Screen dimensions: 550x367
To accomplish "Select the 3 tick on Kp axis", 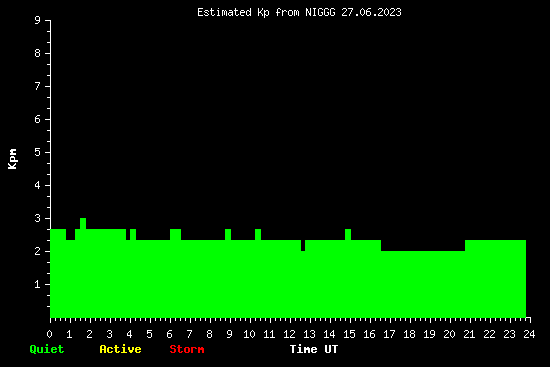I will 38,218.
